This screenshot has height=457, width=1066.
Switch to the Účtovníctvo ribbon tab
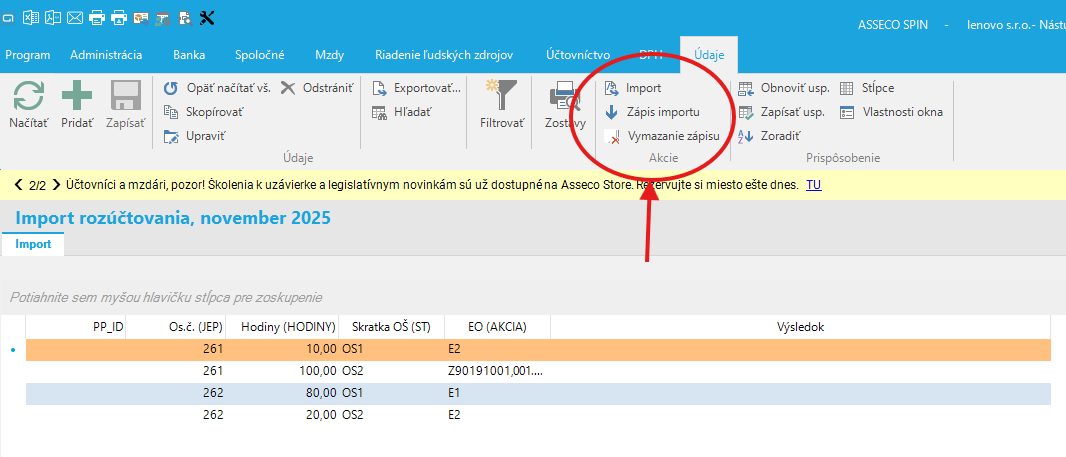(x=578, y=55)
